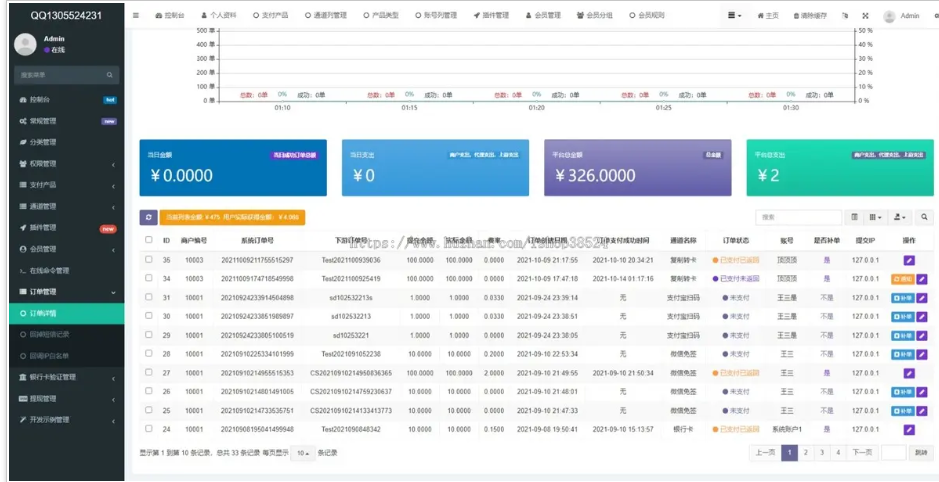Click the hamburger menu toggle icon
Screen dimensions: 939x482
click(136, 16)
